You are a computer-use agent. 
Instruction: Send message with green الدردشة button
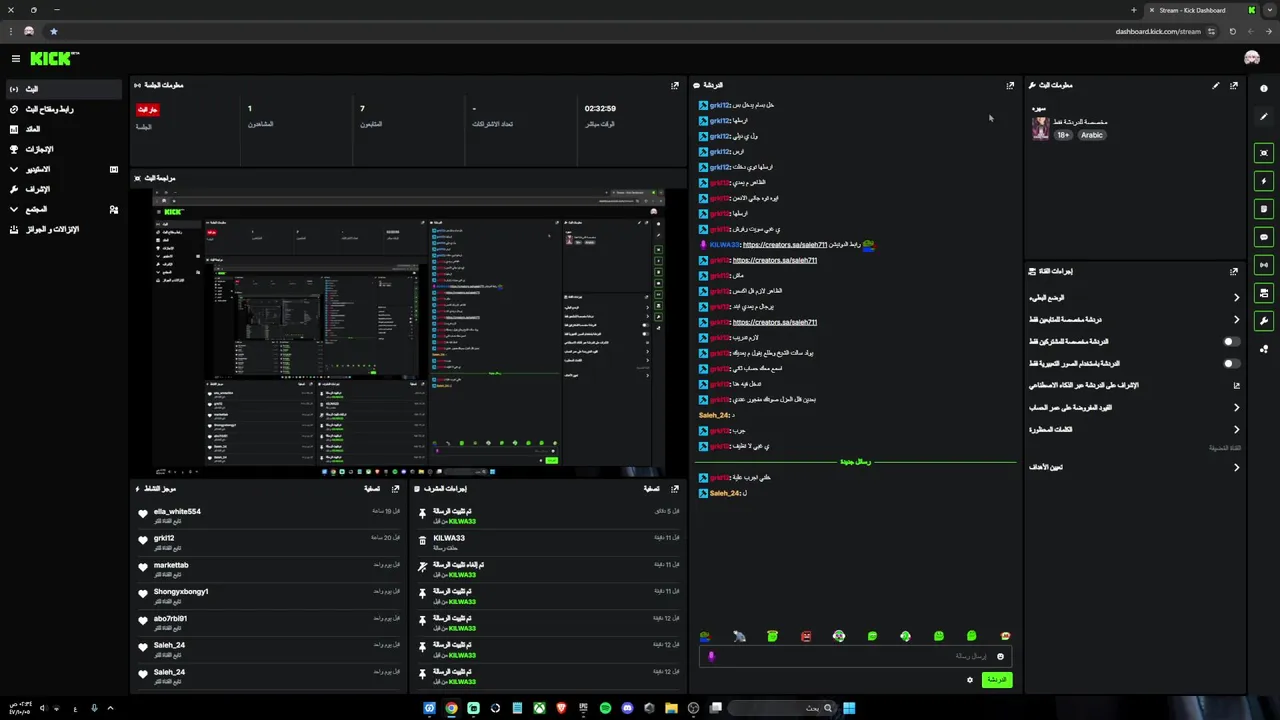tap(997, 680)
